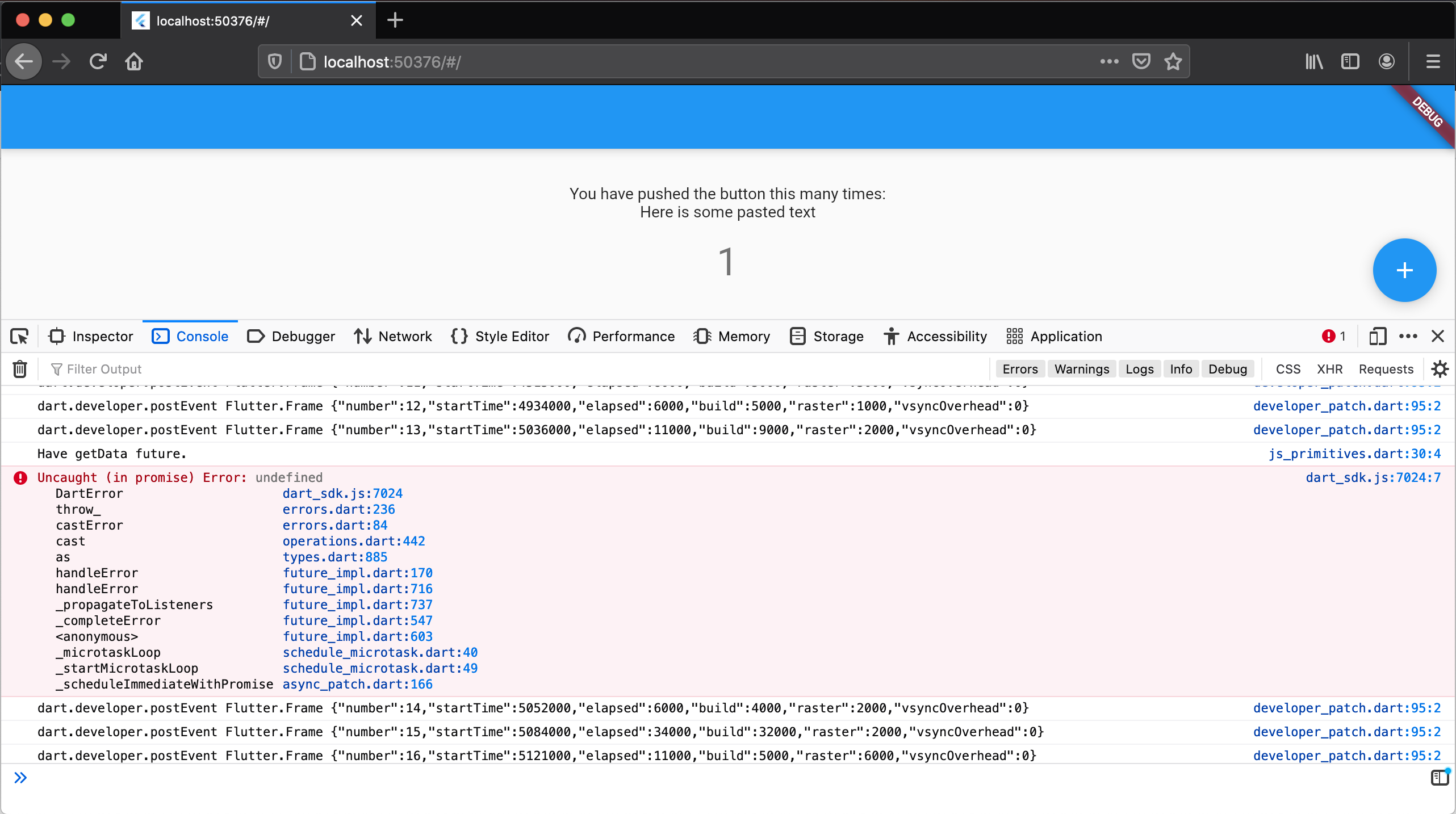Clear the console output
Image resolution: width=1456 pixels, height=814 pixels.
coord(19,368)
